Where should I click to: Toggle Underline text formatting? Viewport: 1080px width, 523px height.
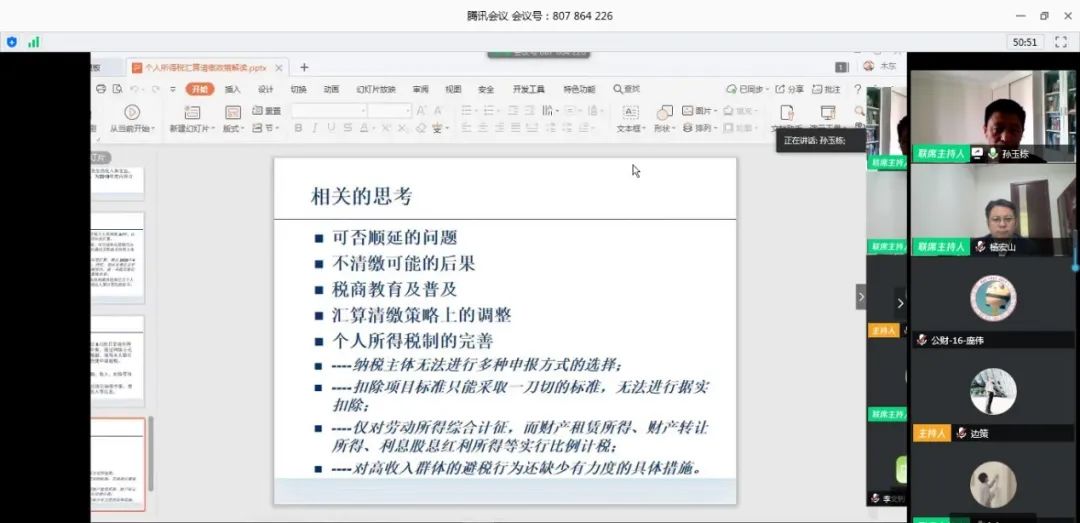click(x=330, y=128)
